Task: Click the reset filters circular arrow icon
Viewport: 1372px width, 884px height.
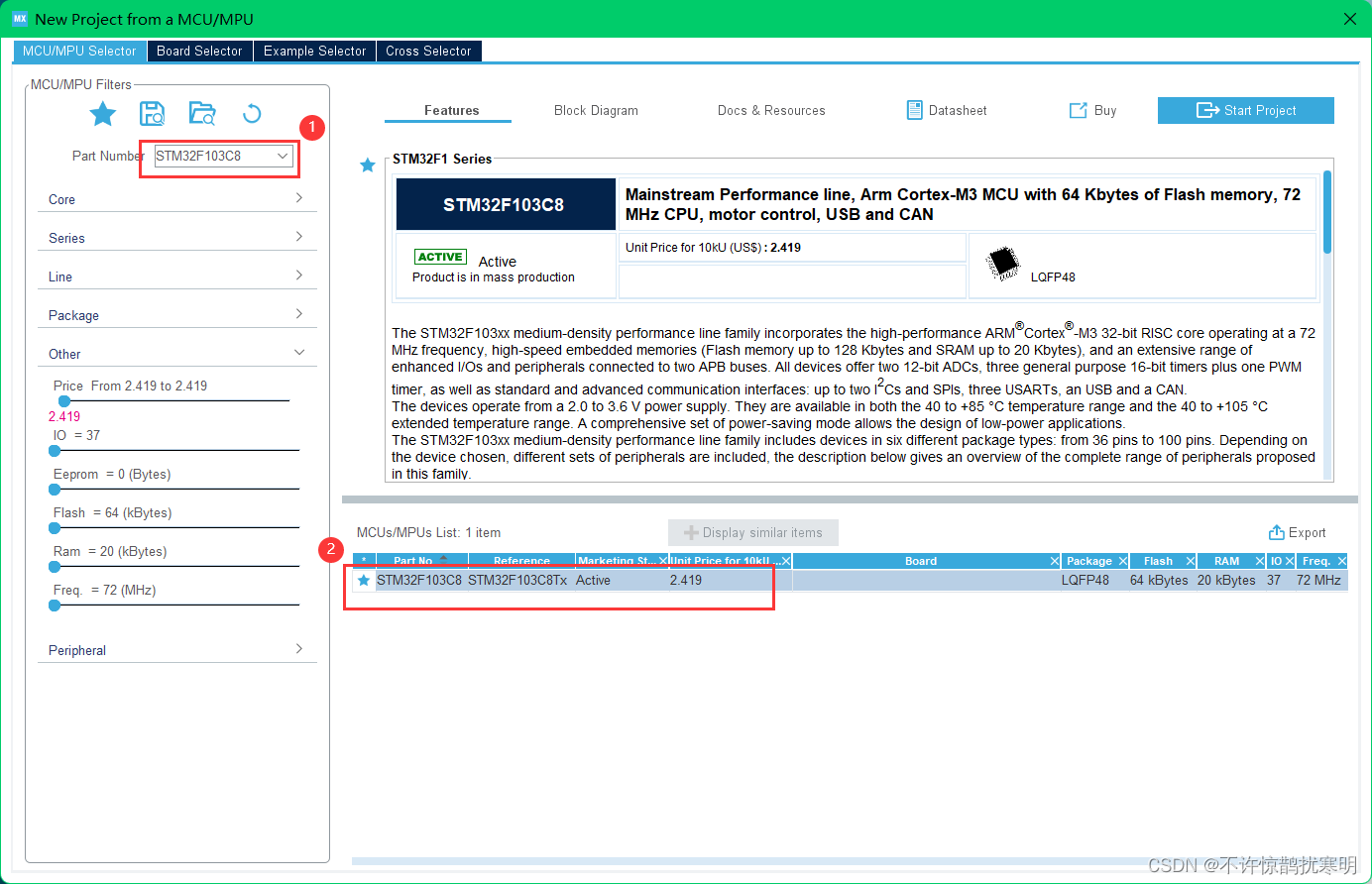Action: point(252,113)
